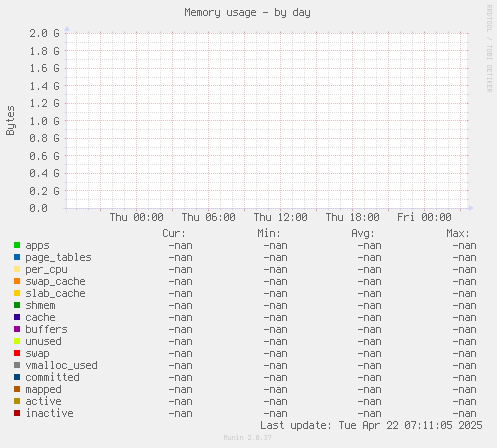Viewport: 497px width, 448px height.
Task: Click the 'Memory usage - by day' title
Action: coord(247,13)
